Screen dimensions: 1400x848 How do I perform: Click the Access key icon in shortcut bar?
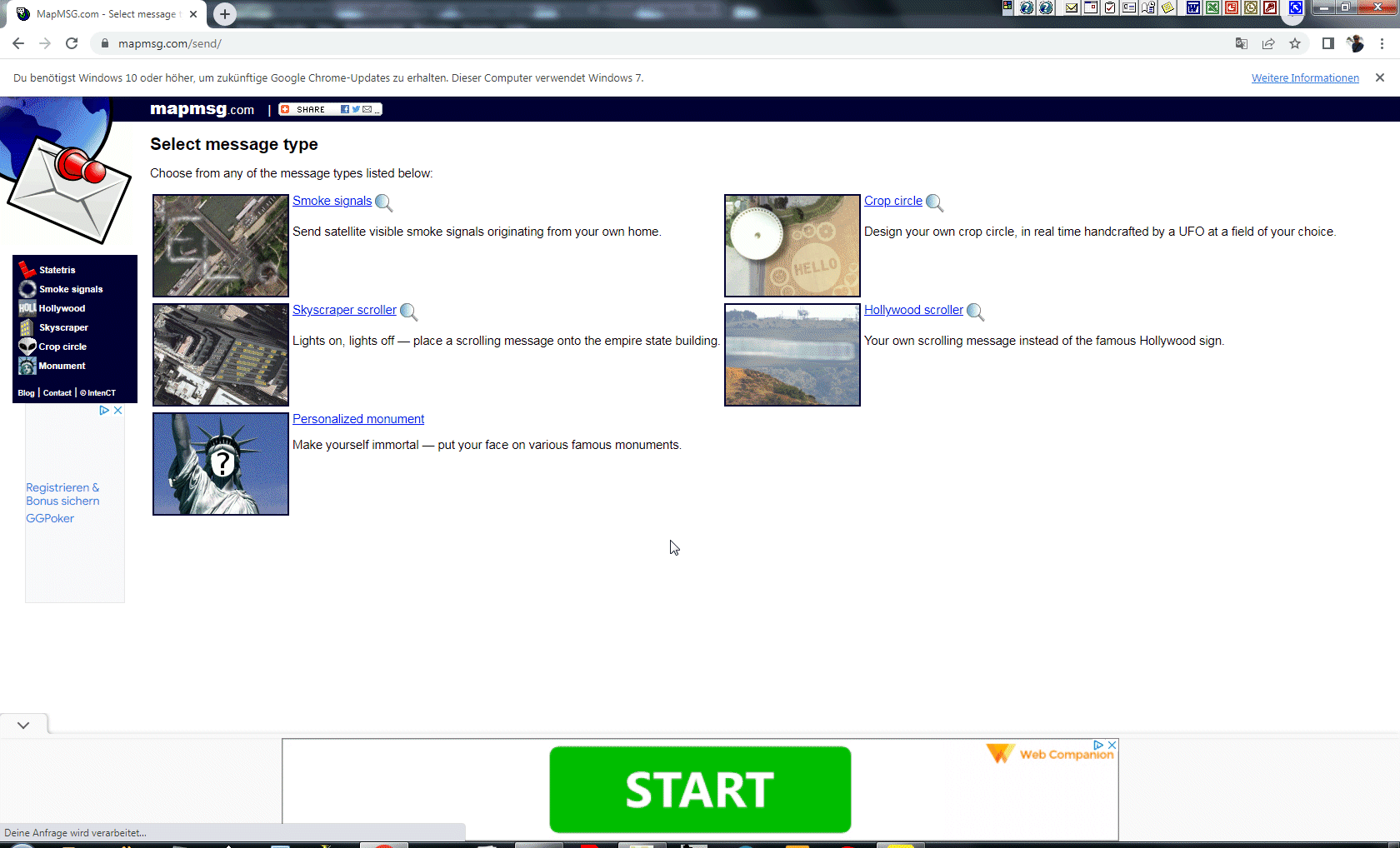click(x=1270, y=7)
